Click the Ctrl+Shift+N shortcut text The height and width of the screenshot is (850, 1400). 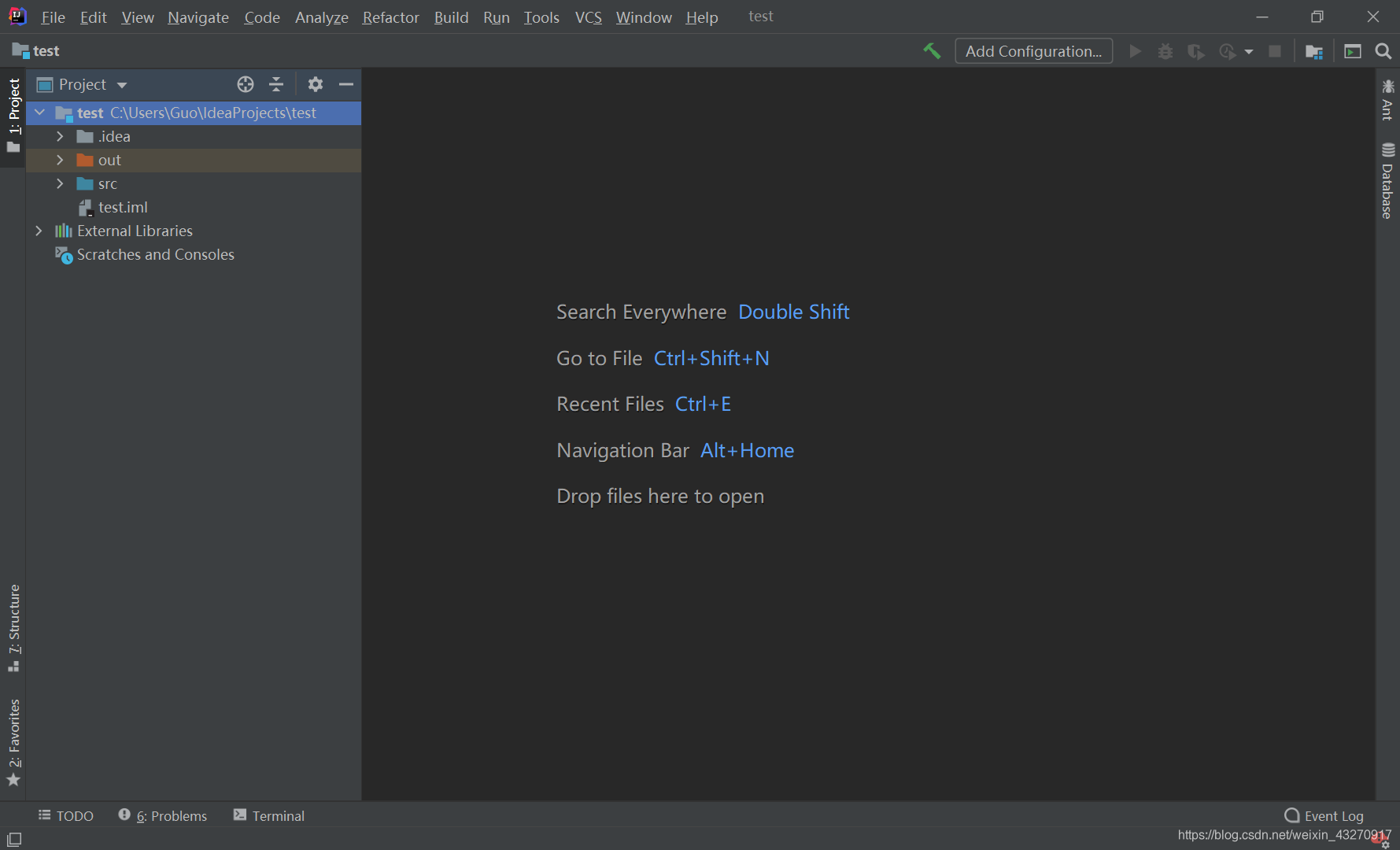(x=711, y=358)
